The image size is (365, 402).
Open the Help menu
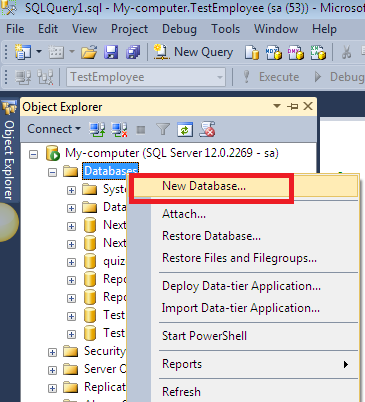[x=324, y=29]
